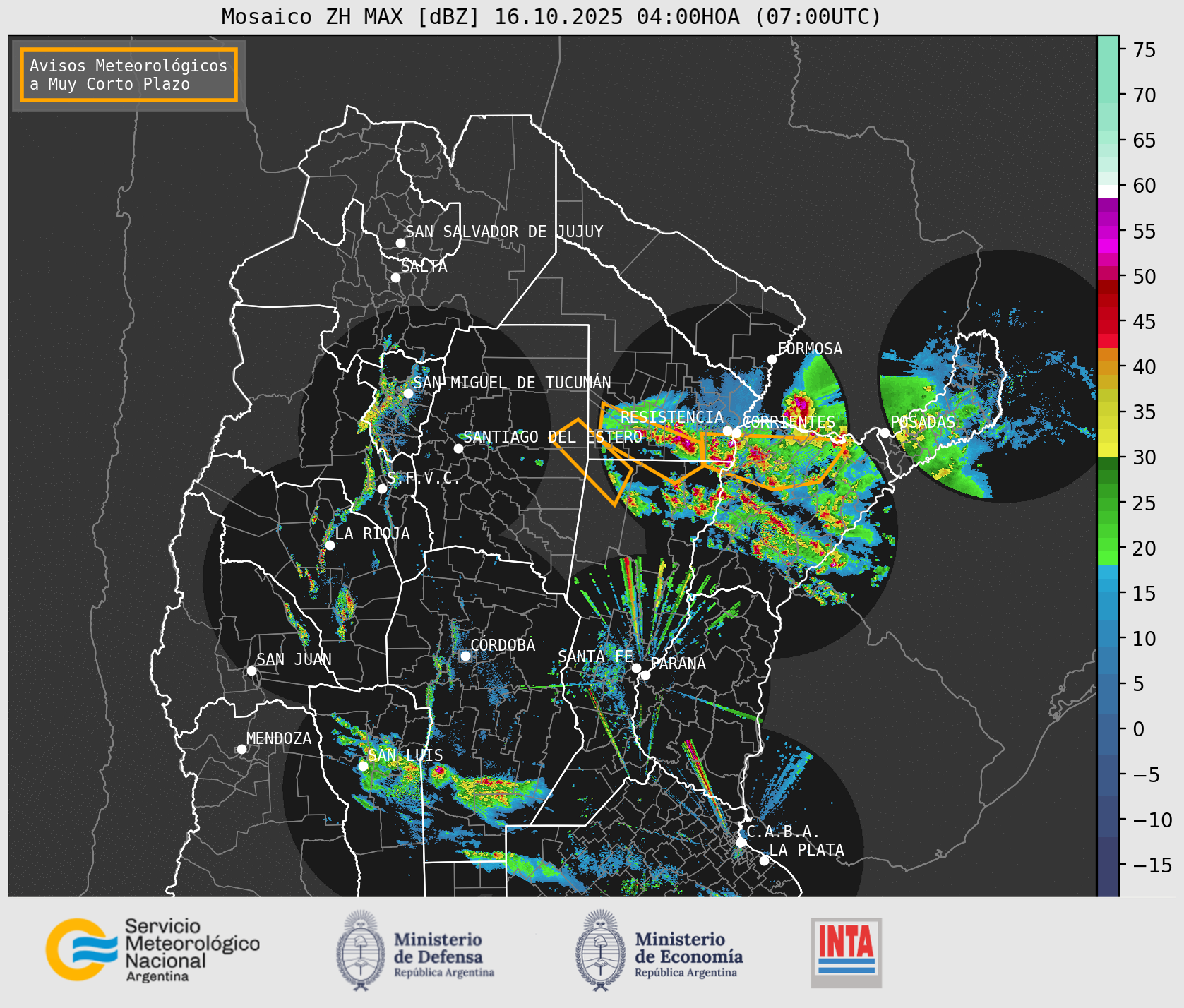Click the San Miguel de Tucumán marker dot

407,393
